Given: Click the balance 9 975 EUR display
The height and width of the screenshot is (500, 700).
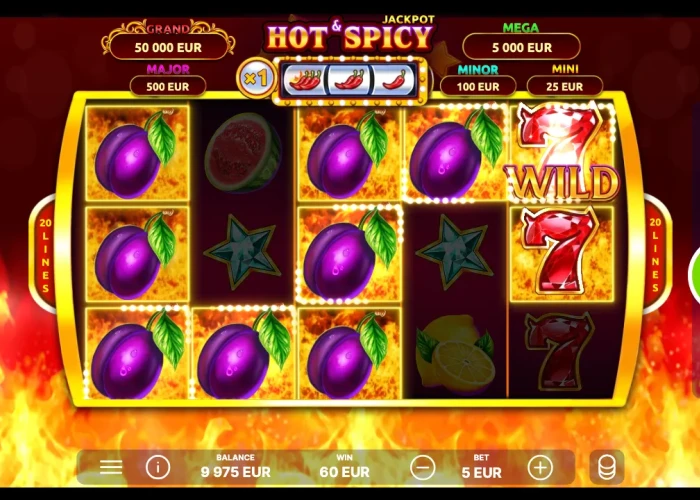Looking at the screenshot, I should tap(235, 467).
